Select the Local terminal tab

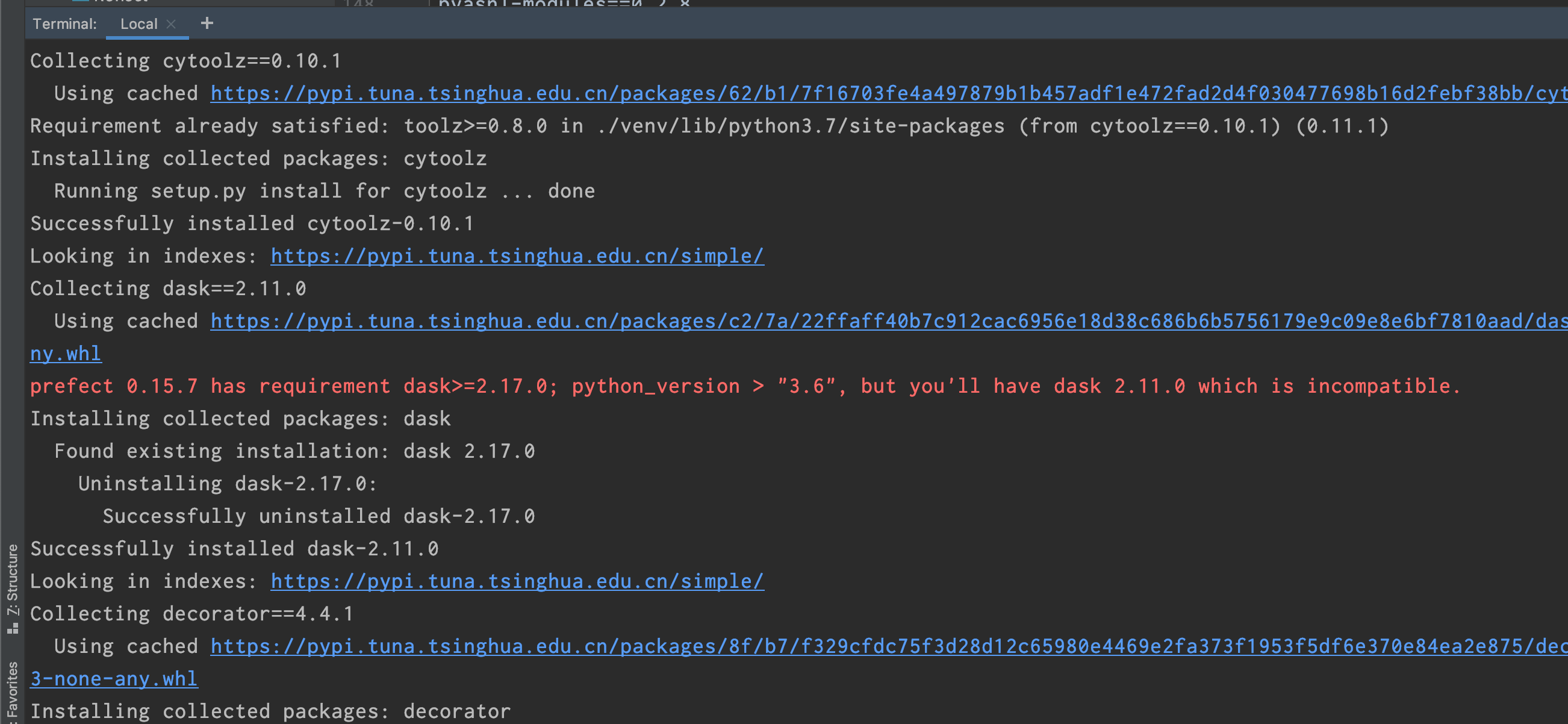click(x=138, y=23)
